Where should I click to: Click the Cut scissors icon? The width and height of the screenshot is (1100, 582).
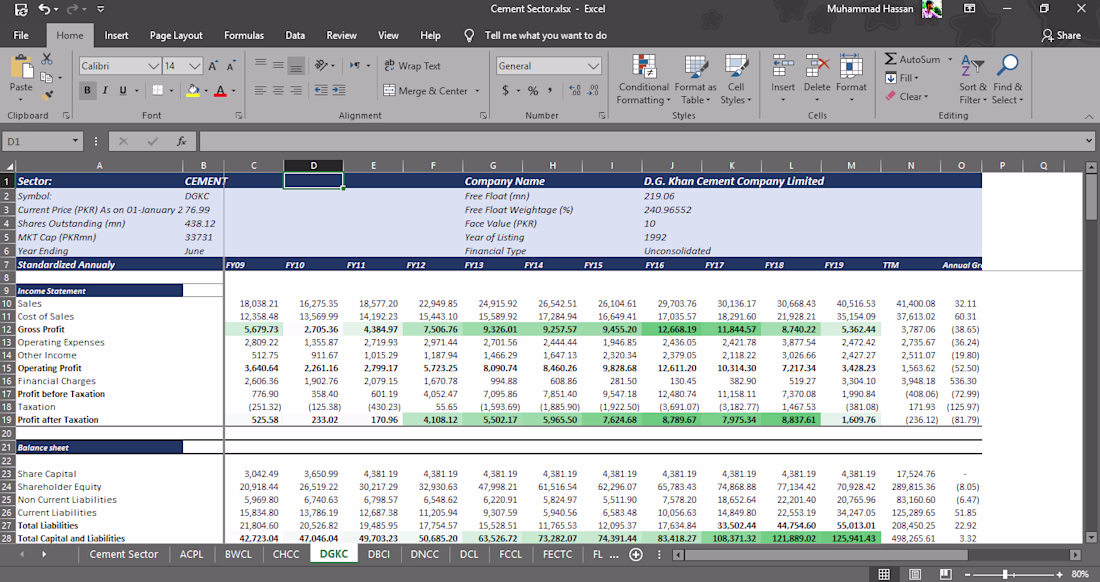47,60
